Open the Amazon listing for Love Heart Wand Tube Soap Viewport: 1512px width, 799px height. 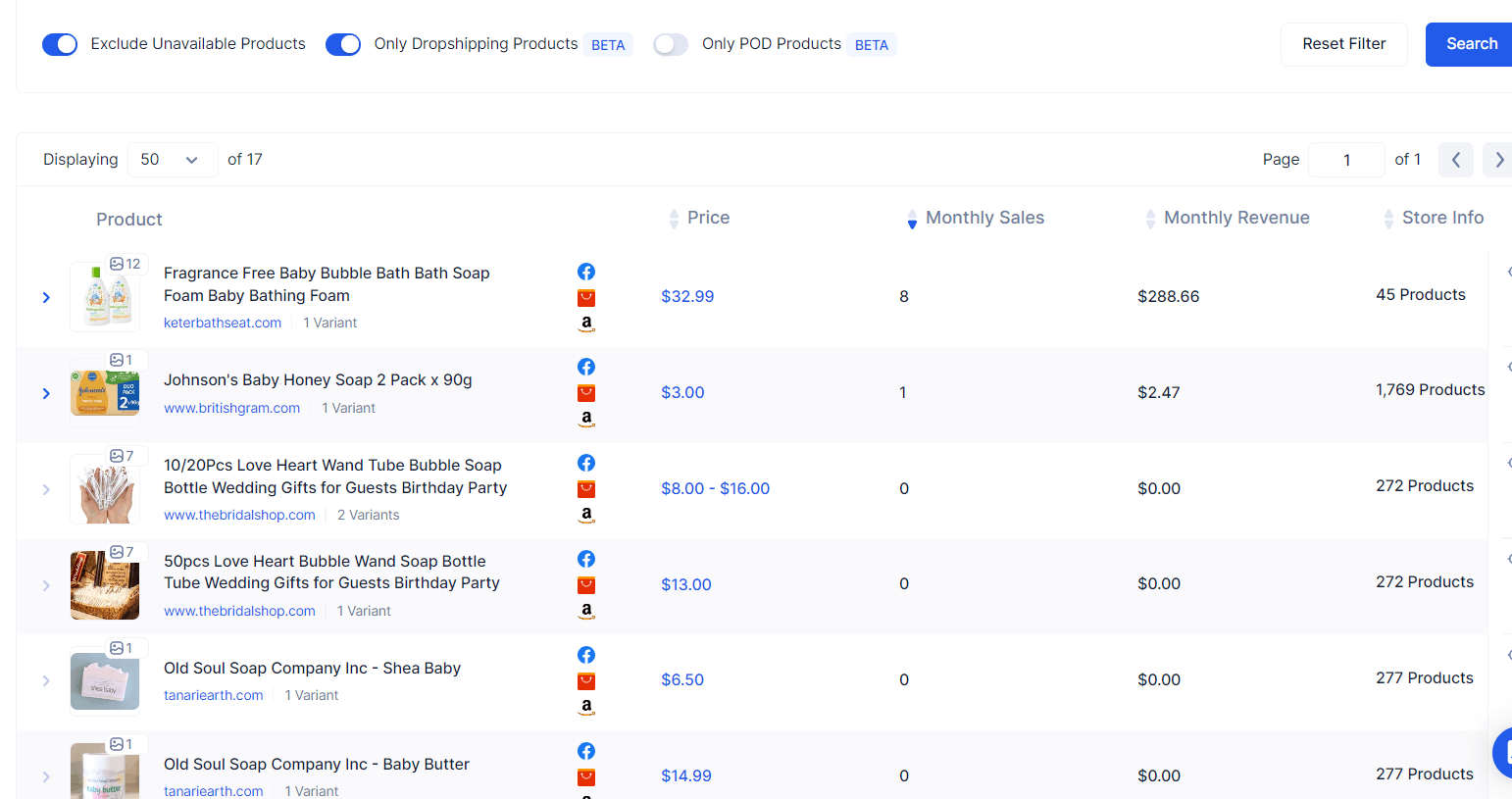585,514
